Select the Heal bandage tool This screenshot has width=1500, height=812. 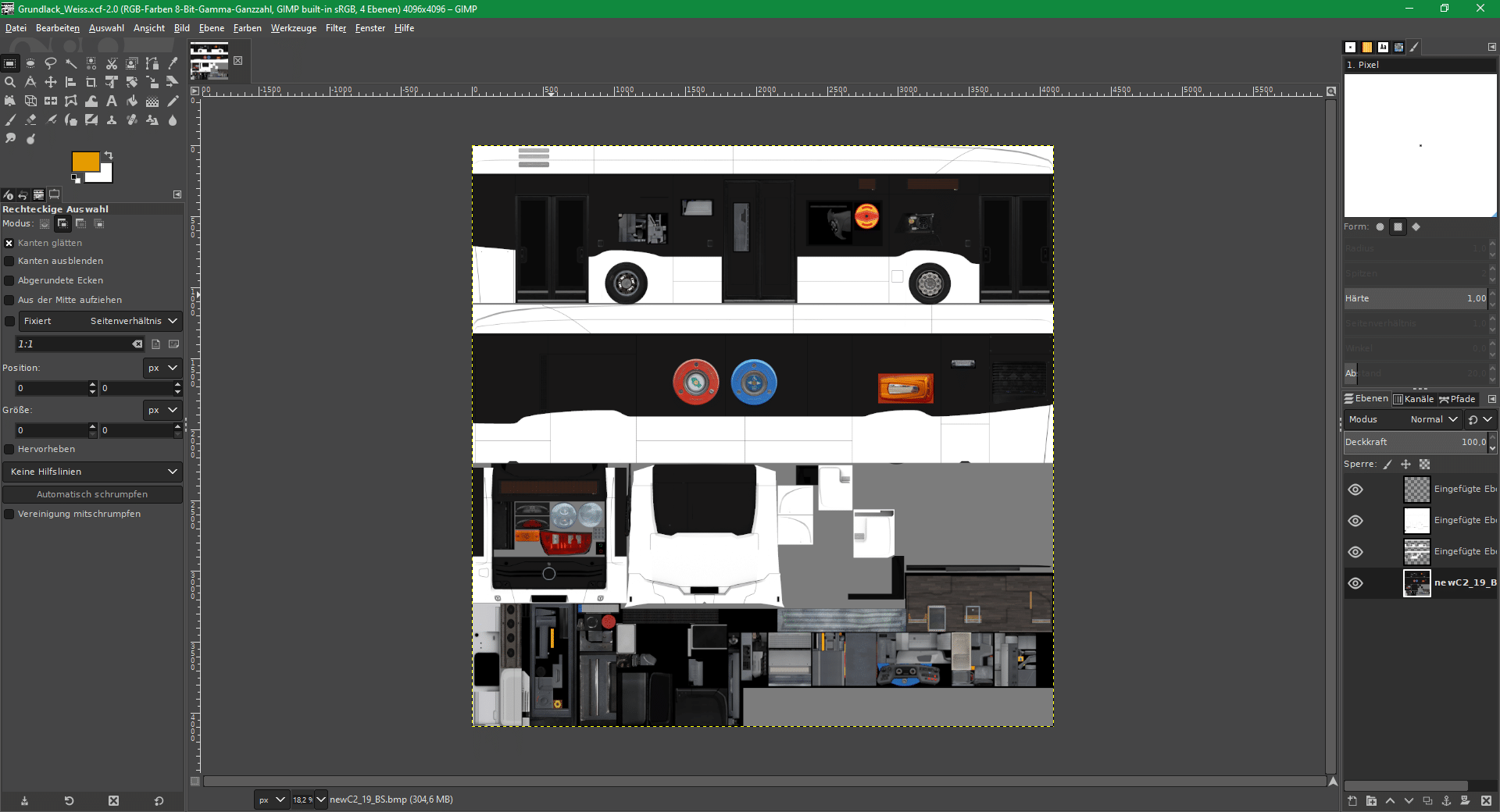tap(132, 119)
